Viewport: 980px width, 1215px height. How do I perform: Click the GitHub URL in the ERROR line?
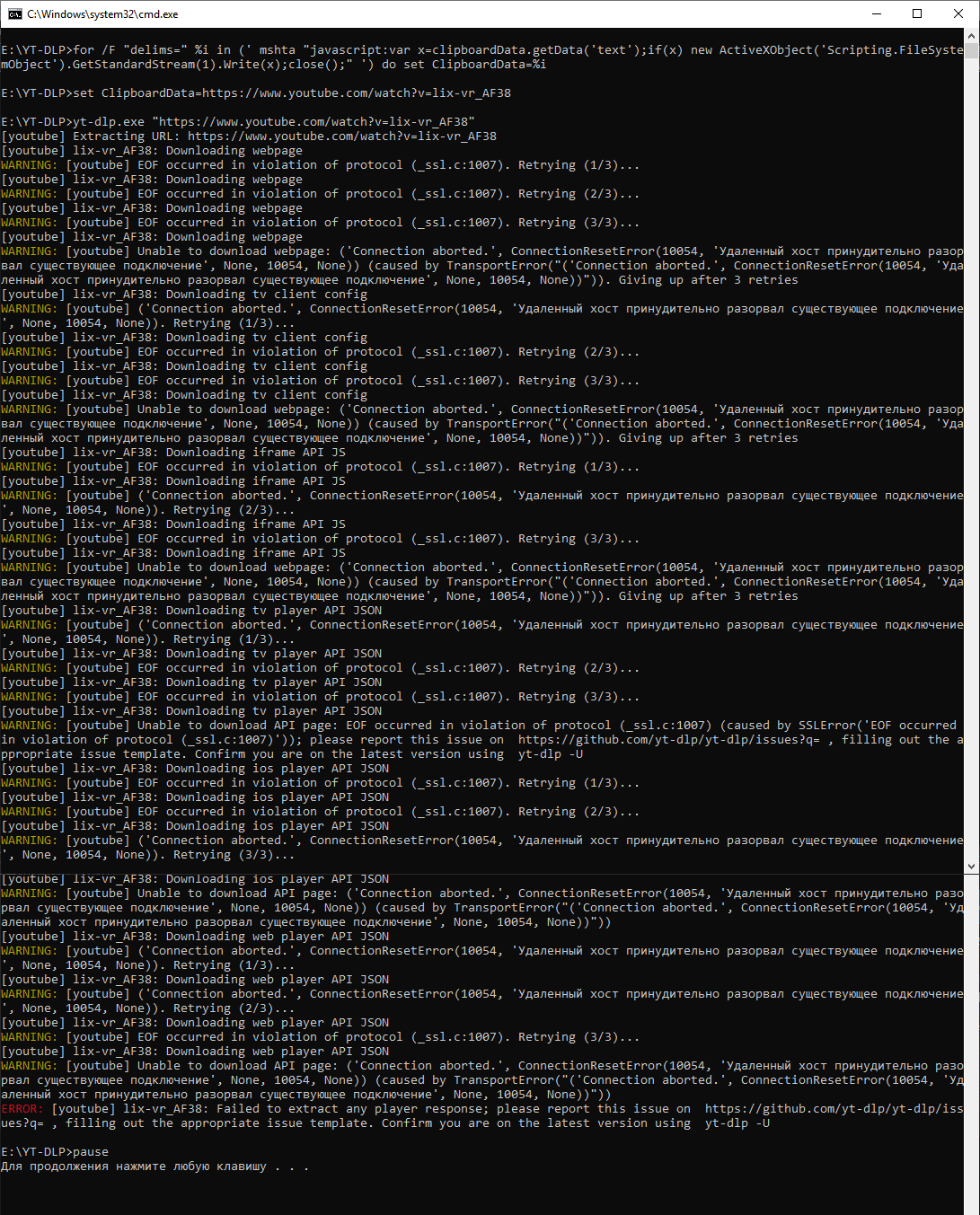coord(834,1109)
